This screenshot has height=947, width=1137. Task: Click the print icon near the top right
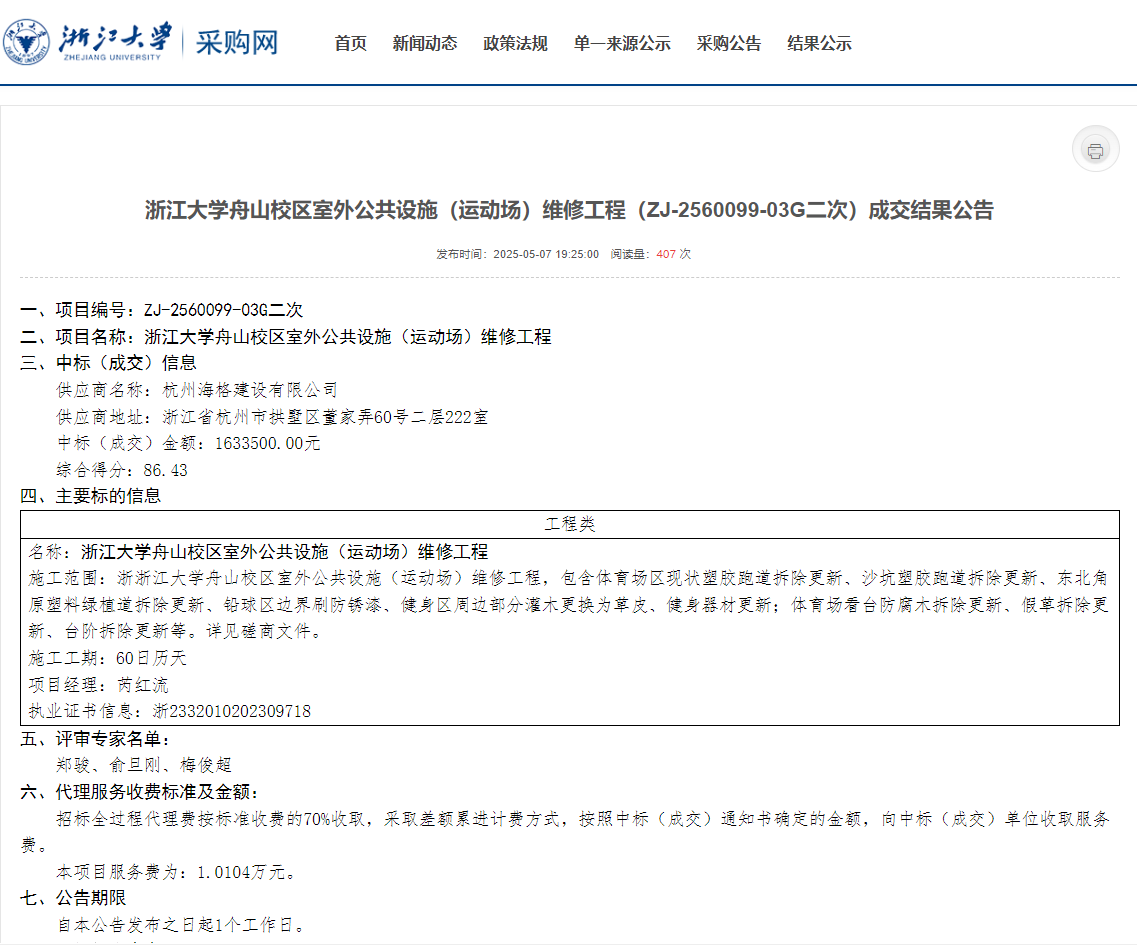tap(1097, 149)
